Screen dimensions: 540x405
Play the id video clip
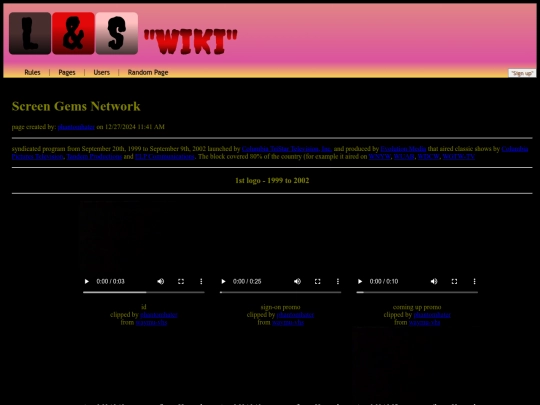tap(86, 281)
